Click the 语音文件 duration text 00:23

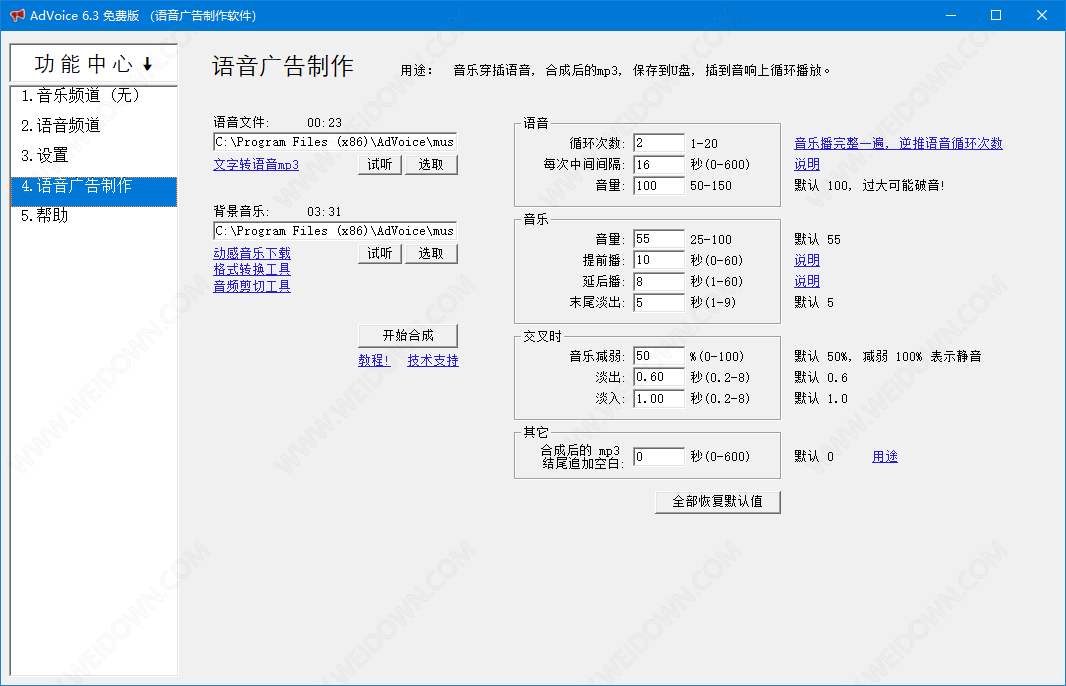click(x=324, y=122)
